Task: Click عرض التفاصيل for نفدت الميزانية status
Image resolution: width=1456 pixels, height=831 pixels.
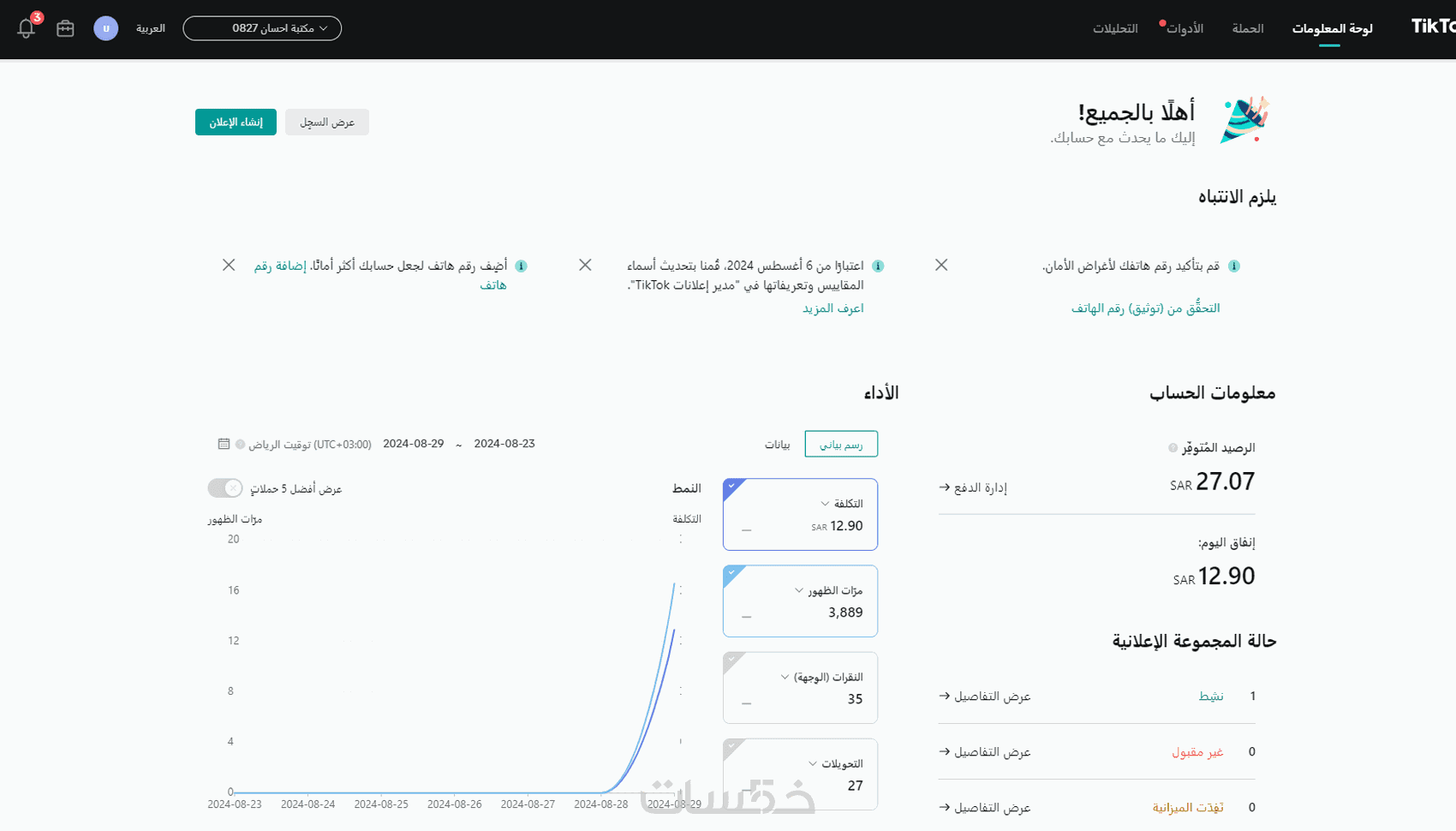Action: [993, 808]
